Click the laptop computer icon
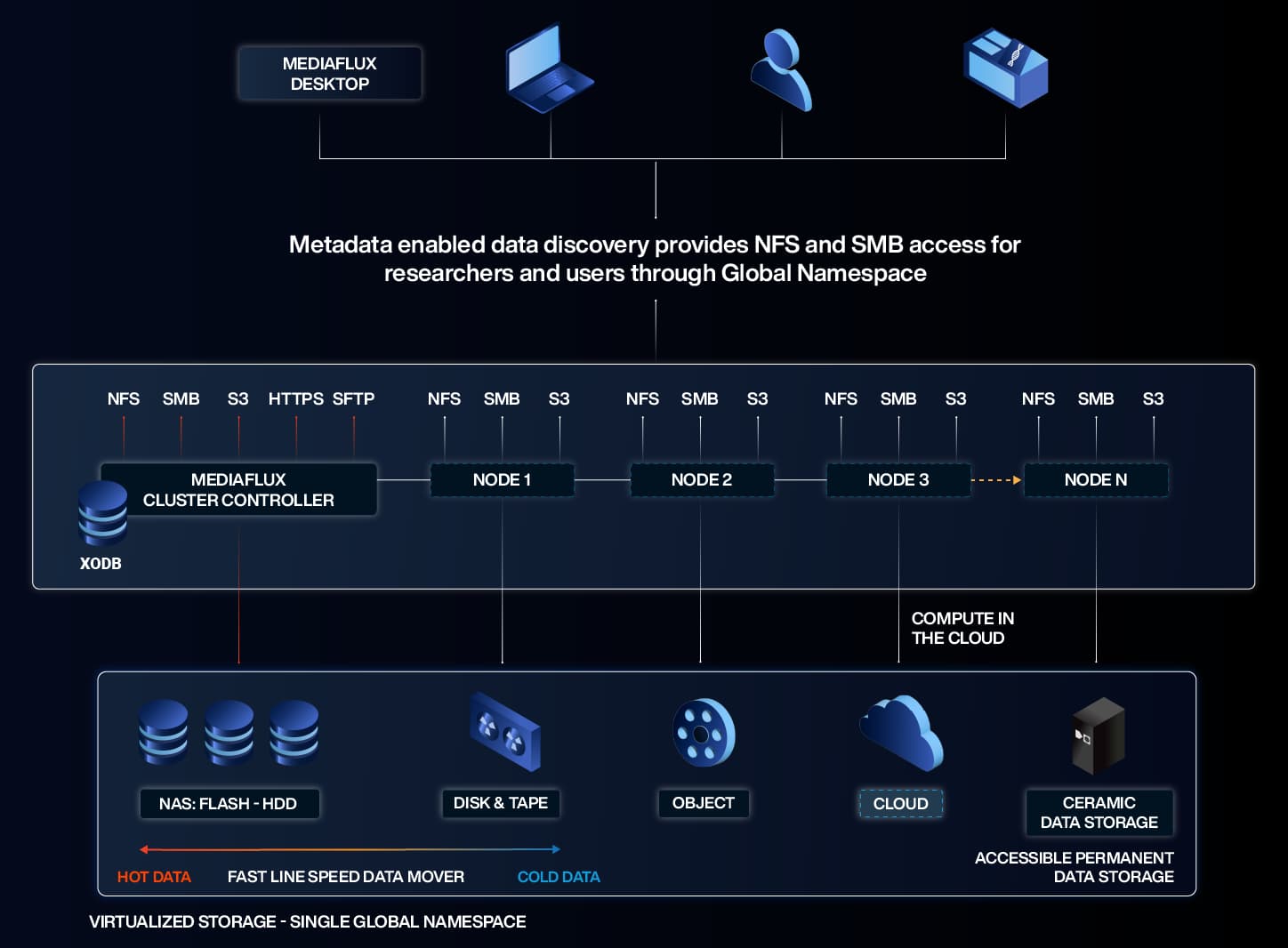This screenshot has height=948, width=1288. pos(548,71)
